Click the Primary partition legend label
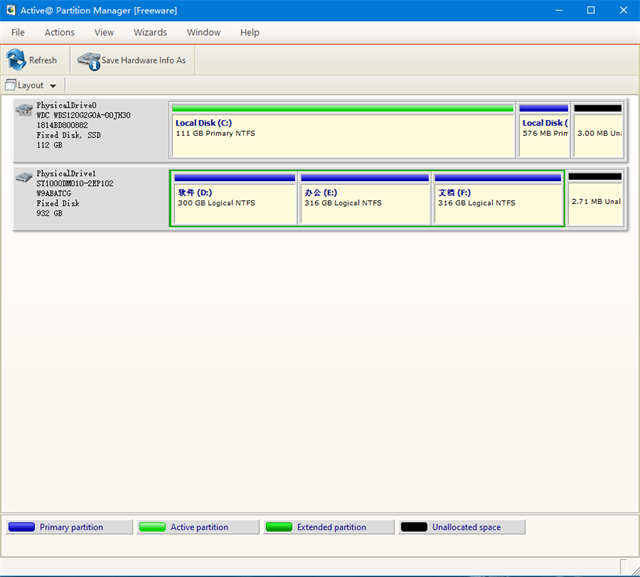The width and height of the screenshot is (640, 577). click(x=71, y=527)
